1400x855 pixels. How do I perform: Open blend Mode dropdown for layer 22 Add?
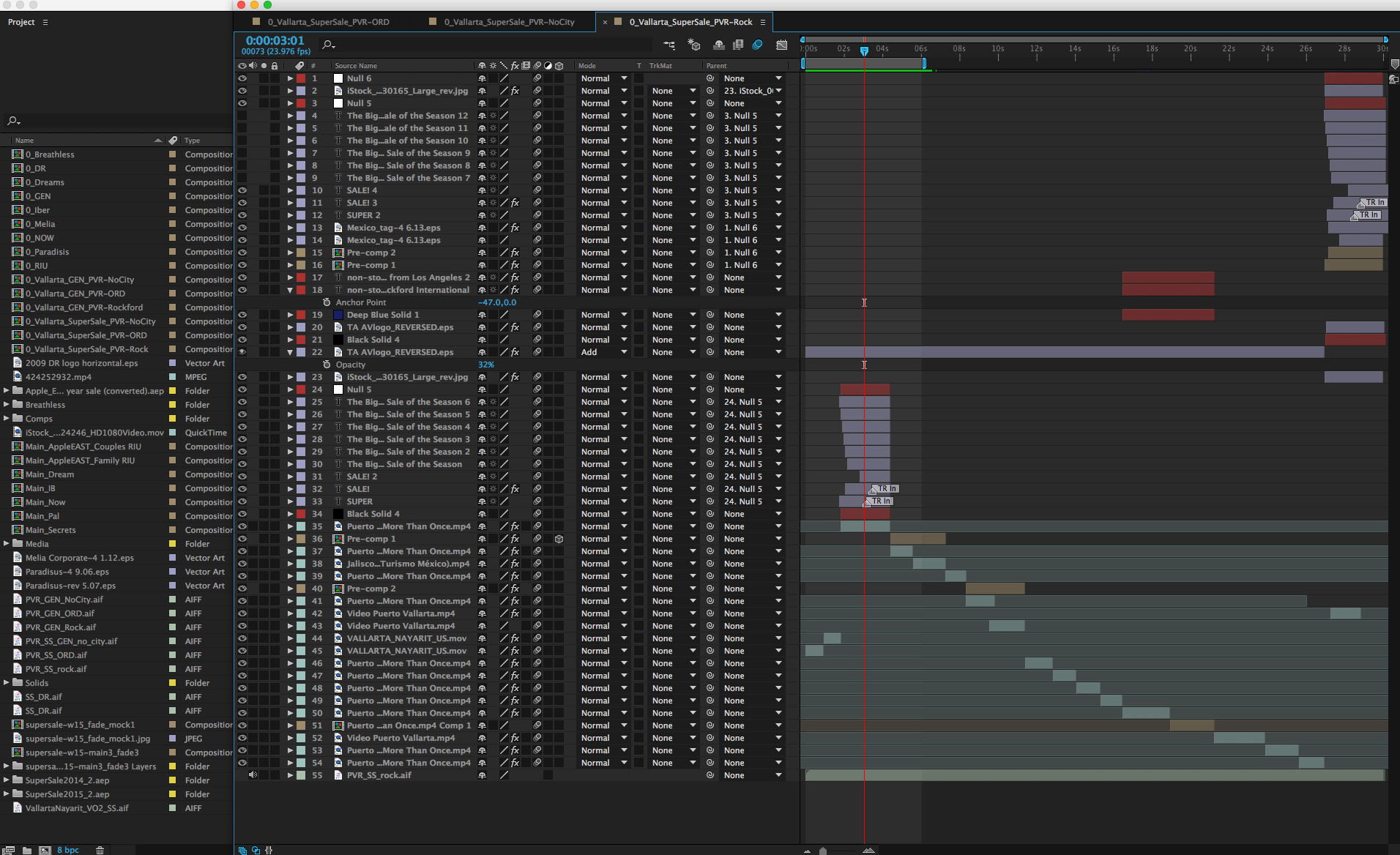pyautogui.click(x=604, y=352)
